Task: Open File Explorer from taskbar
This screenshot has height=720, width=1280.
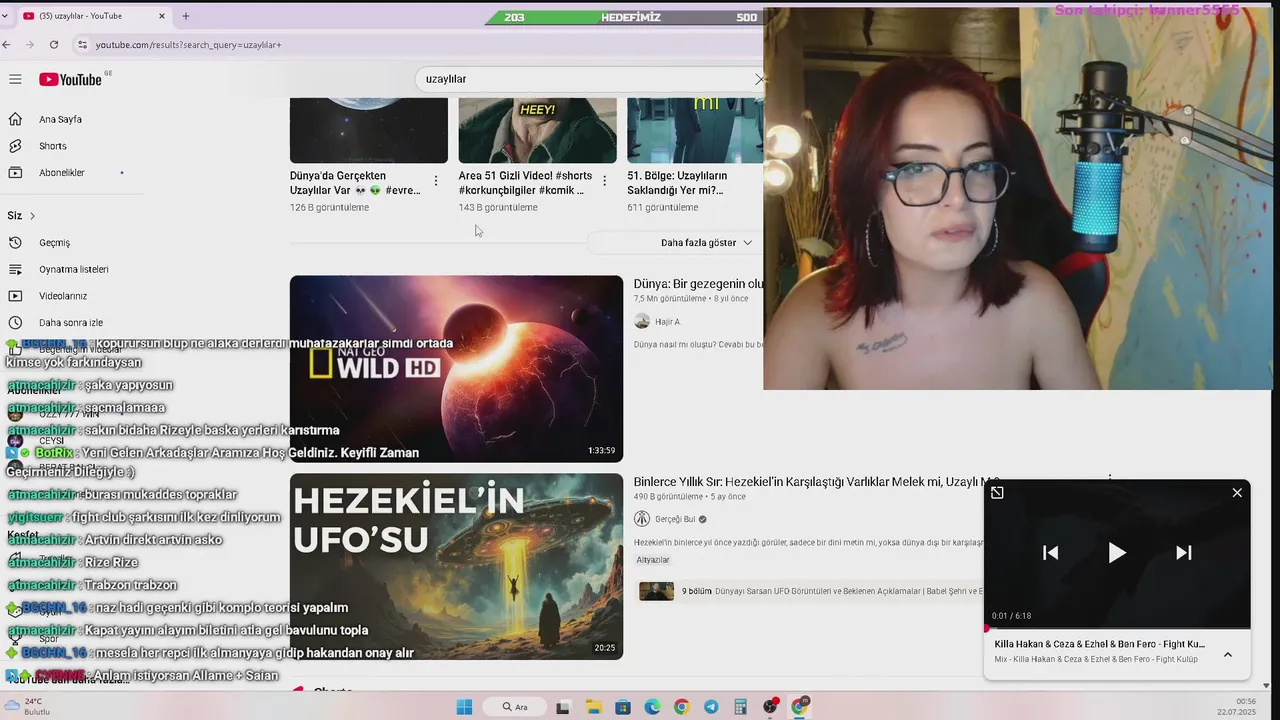Action: tap(593, 707)
